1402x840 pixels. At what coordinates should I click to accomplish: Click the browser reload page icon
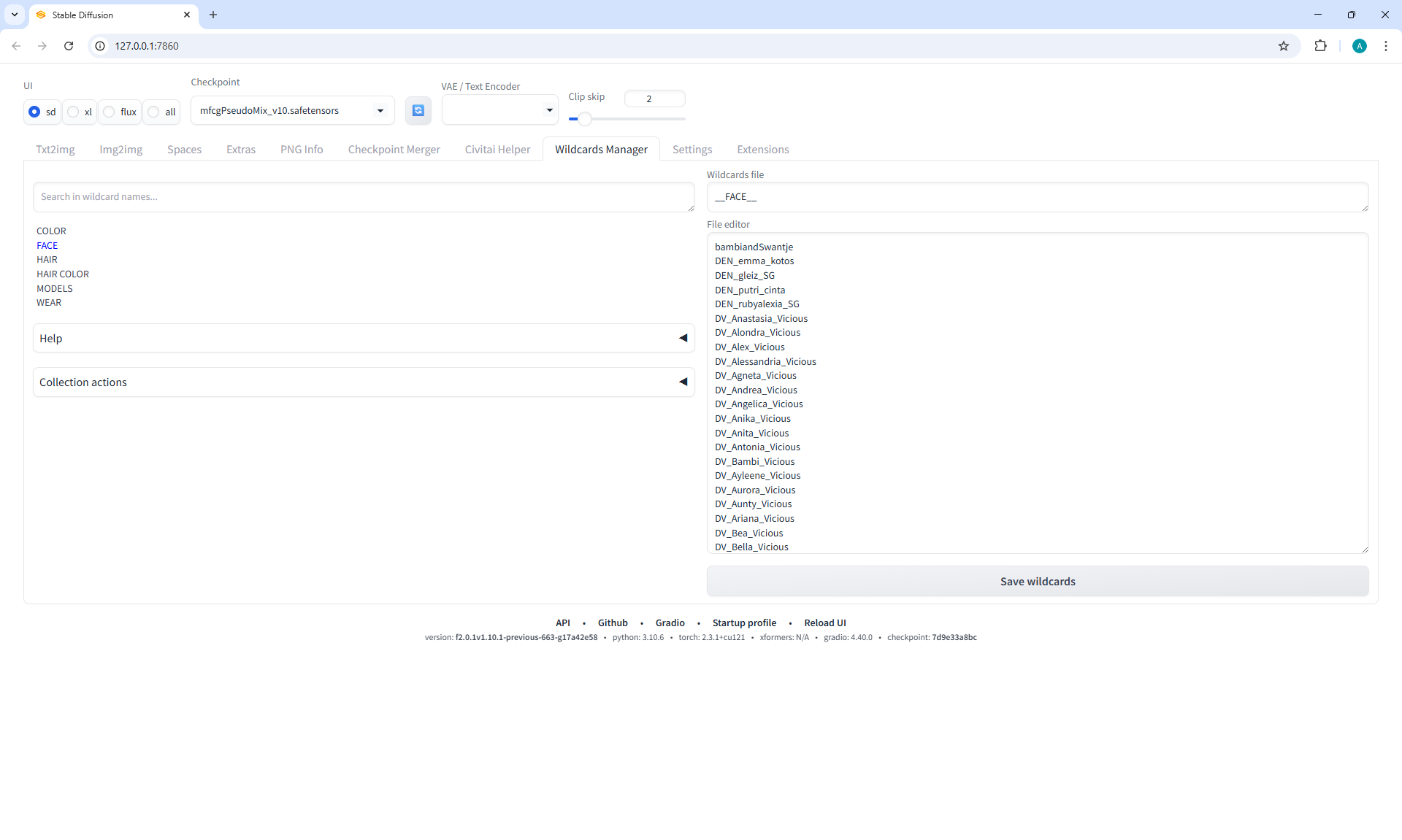coord(69,46)
